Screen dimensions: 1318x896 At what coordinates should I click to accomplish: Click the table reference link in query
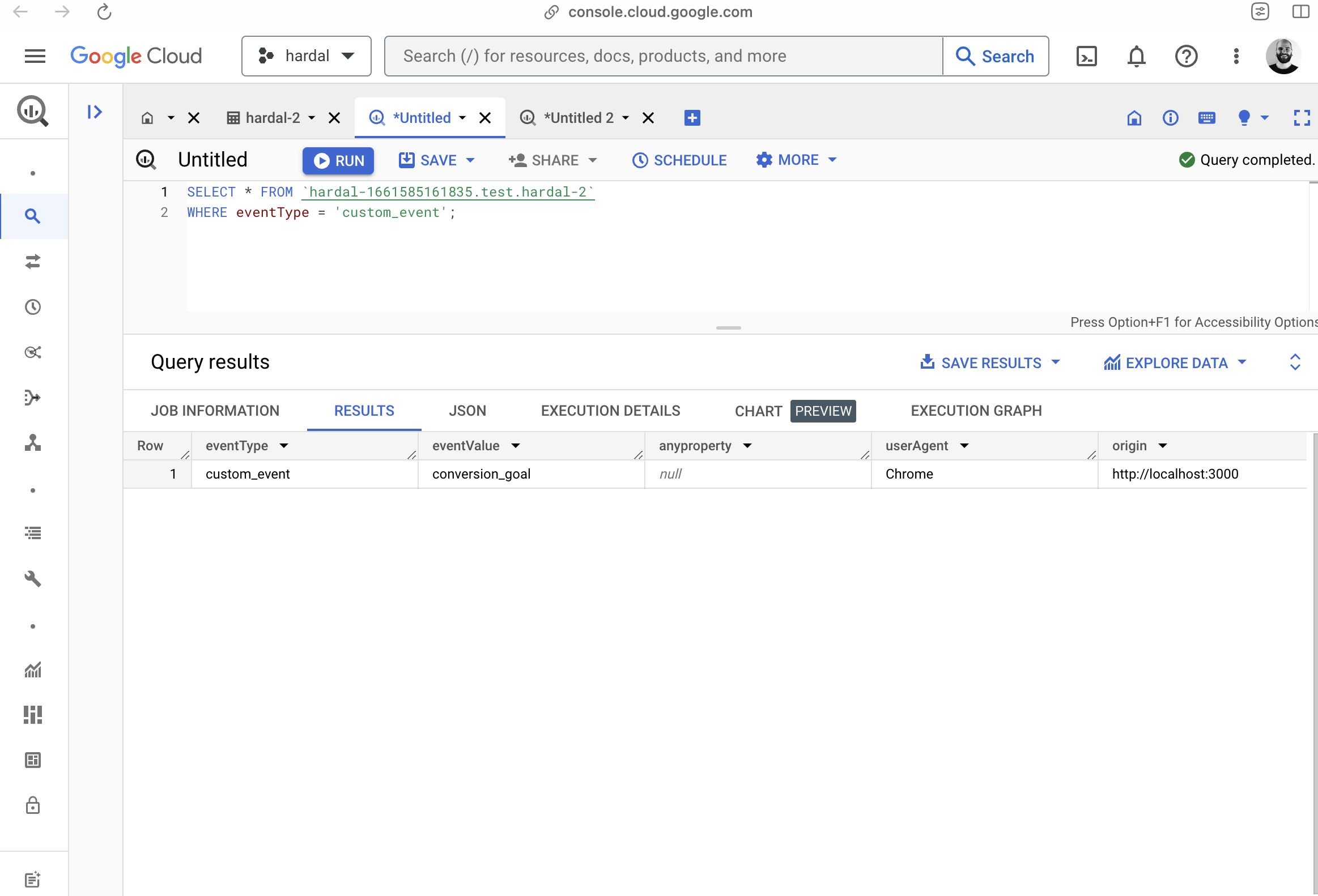[x=448, y=192]
